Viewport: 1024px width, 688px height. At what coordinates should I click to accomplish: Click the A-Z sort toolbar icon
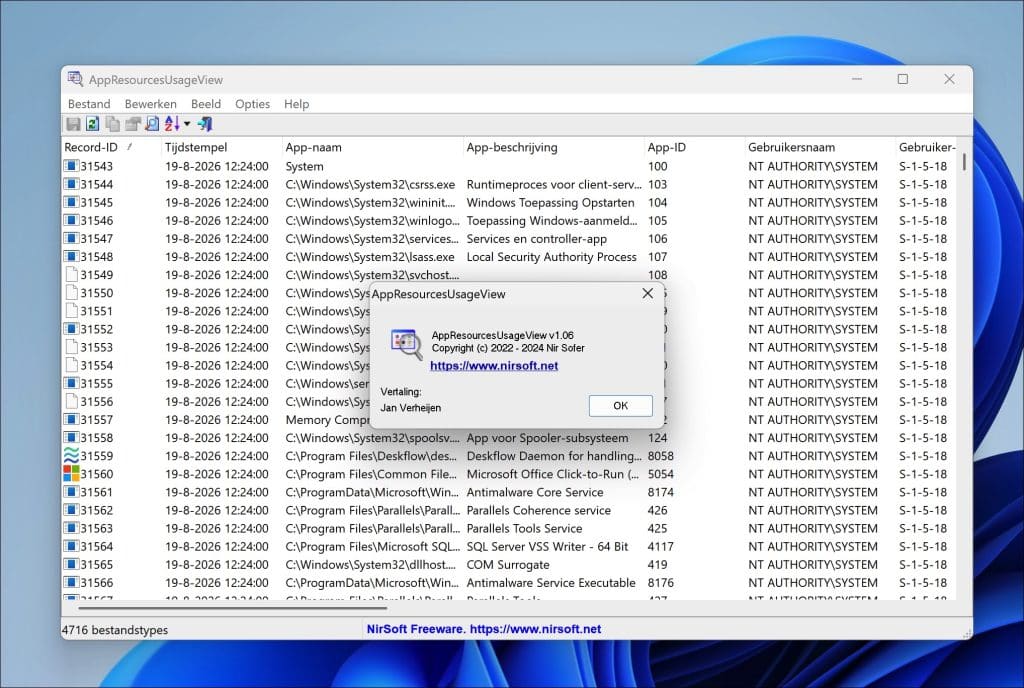click(x=172, y=124)
